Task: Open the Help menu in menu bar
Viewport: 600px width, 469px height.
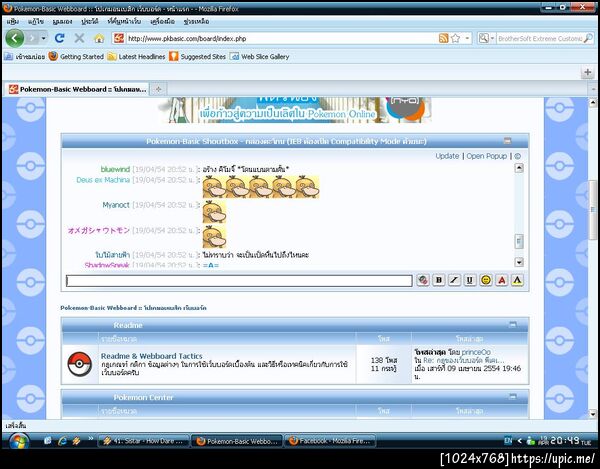Action: click(196, 21)
